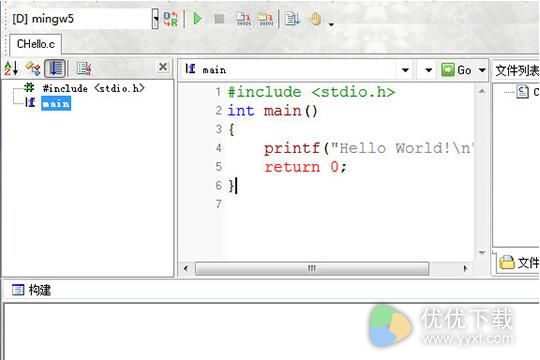Screen dimensions: 540x360
Task: Open the mingw5 compiler dropdown
Action: pyautogui.click(x=155, y=19)
